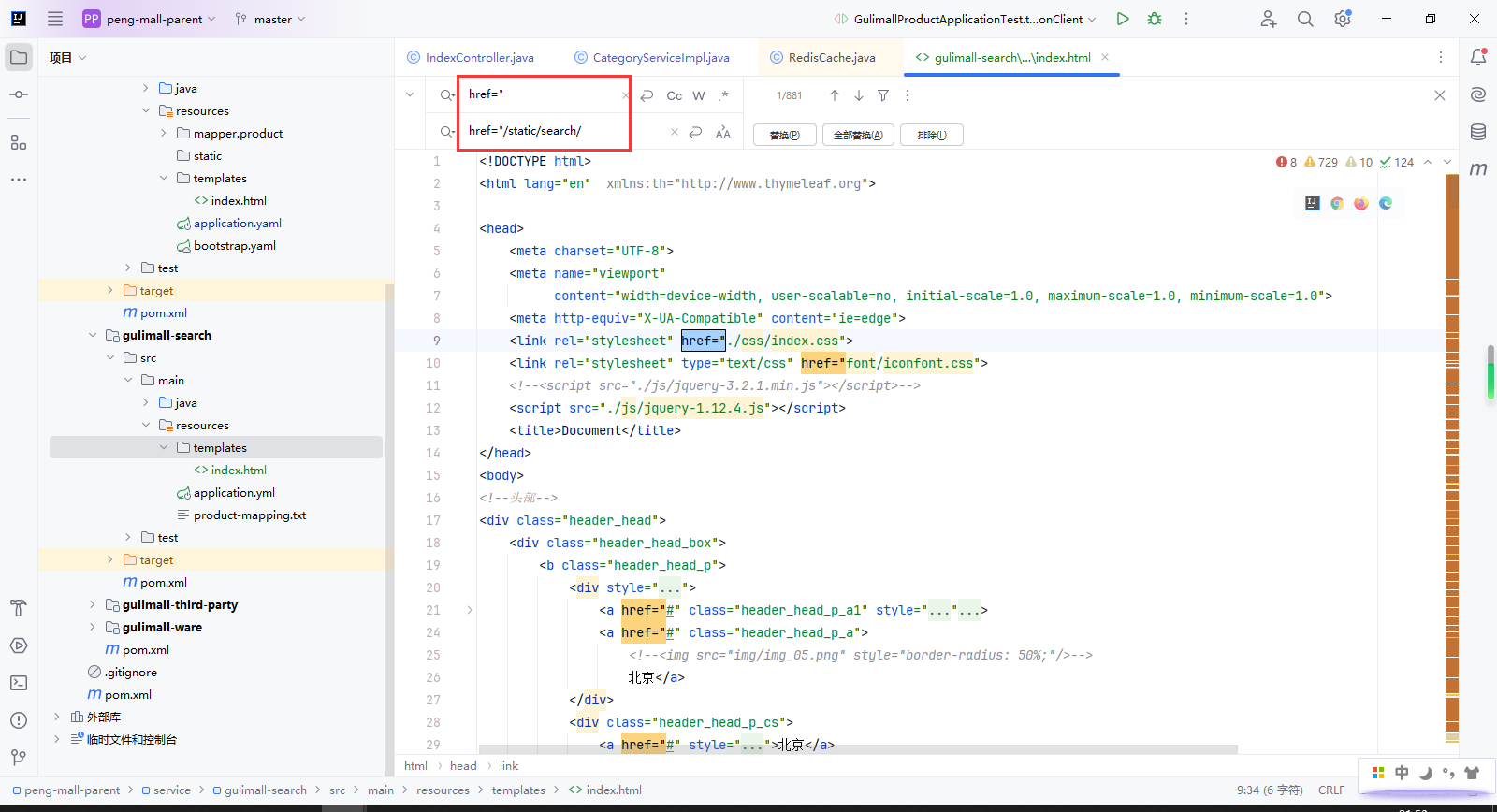Run GulimallProductApplicationTest with green play button
1497x812 pixels.
[x=1123, y=19]
